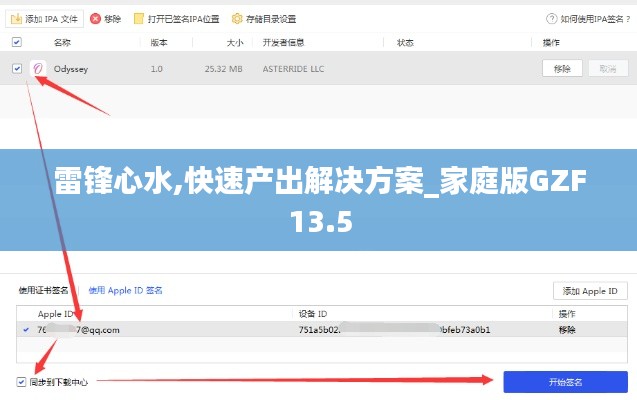
Task: Click the 操作 header in IPA list
Action: click(551, 42)
